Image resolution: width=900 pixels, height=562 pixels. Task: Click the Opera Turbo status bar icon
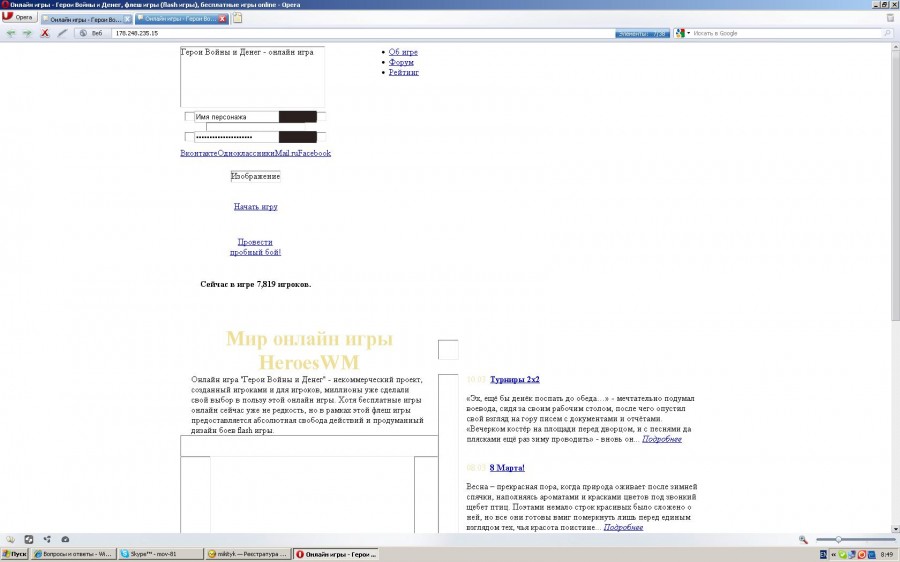click(65, 540)
